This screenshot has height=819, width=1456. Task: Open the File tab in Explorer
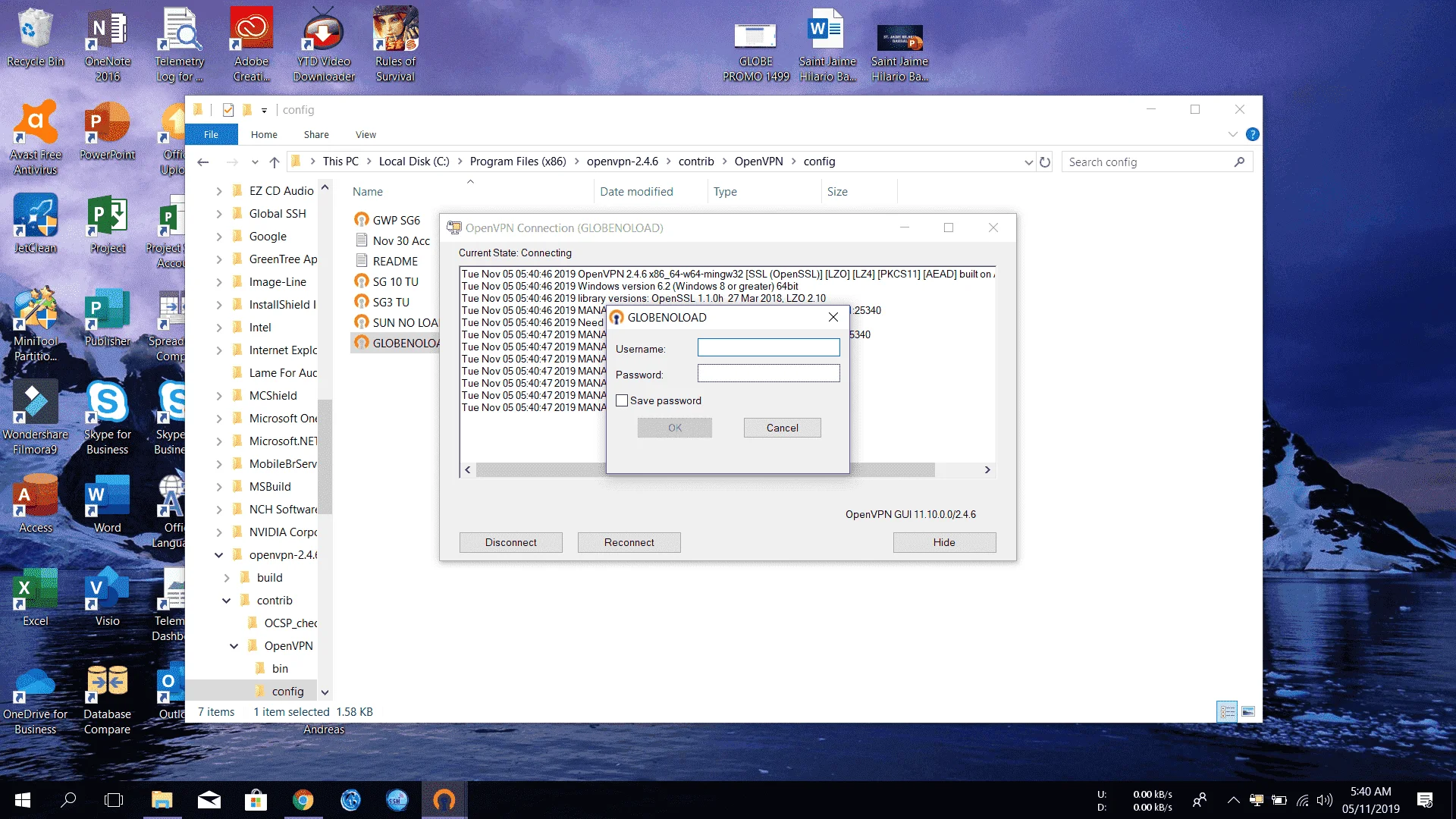(211, 134)
